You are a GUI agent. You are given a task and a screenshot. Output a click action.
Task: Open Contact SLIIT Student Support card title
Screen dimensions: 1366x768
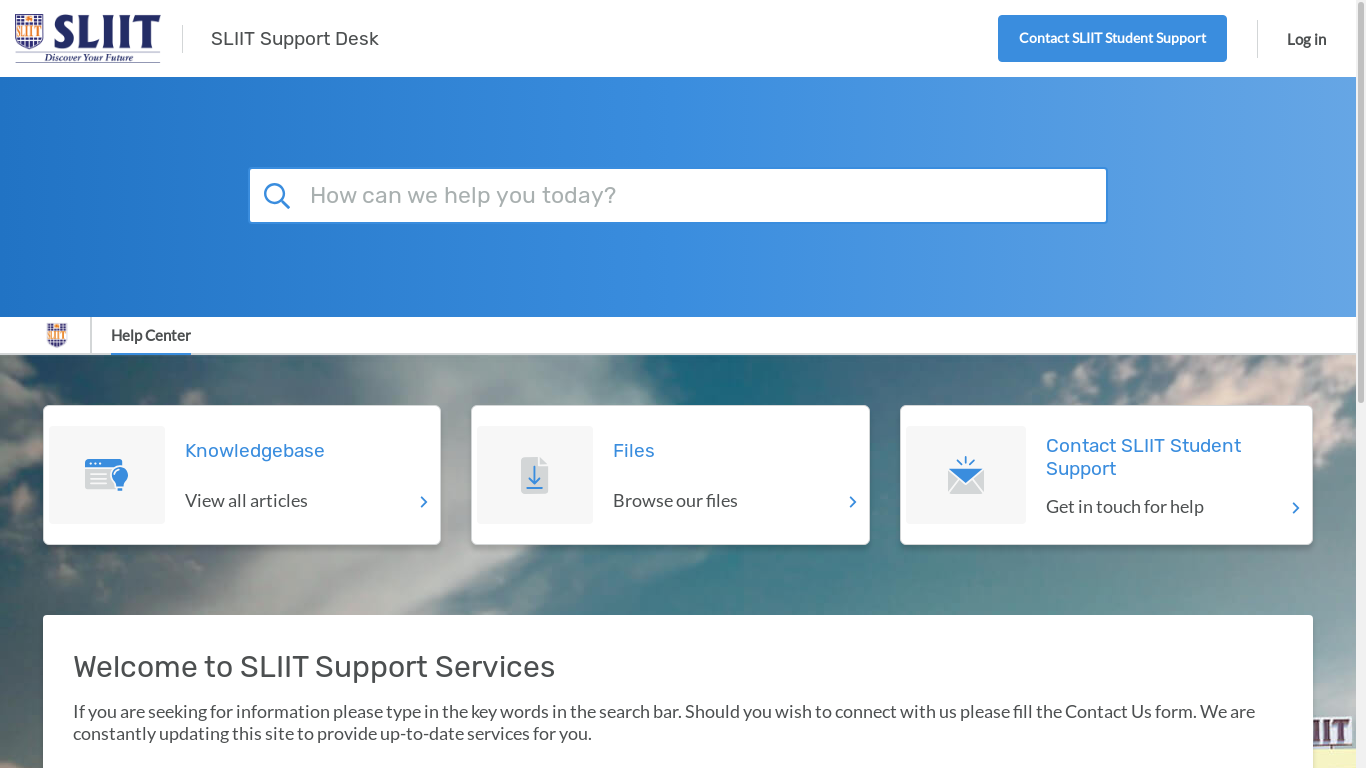[x=1143, y=457]
